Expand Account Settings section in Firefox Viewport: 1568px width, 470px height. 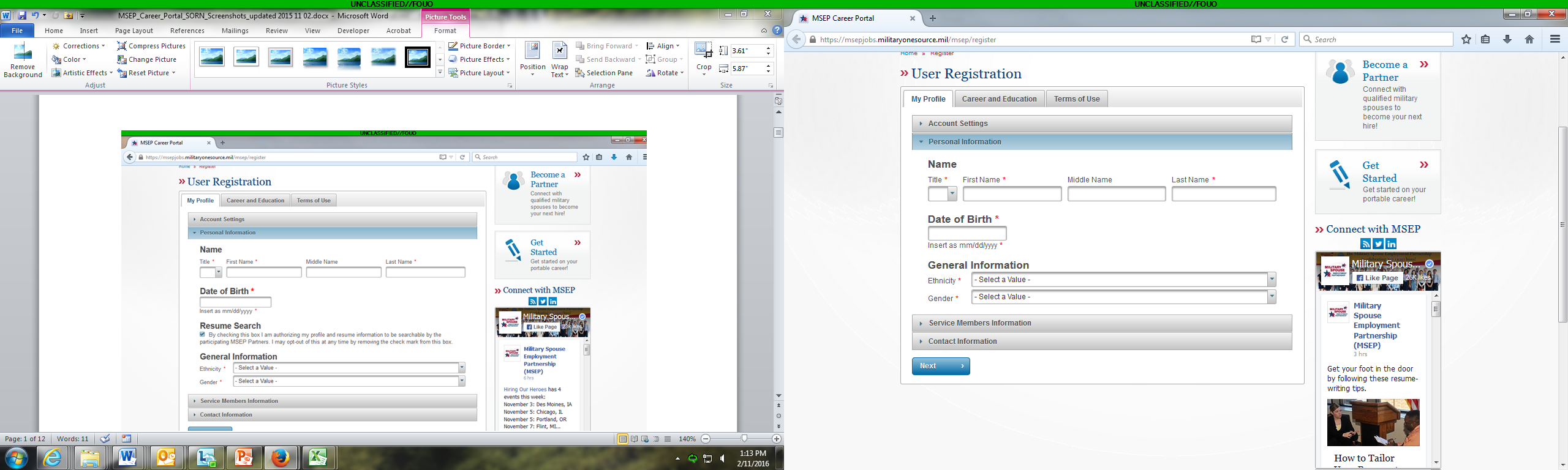coord(1102,124)
